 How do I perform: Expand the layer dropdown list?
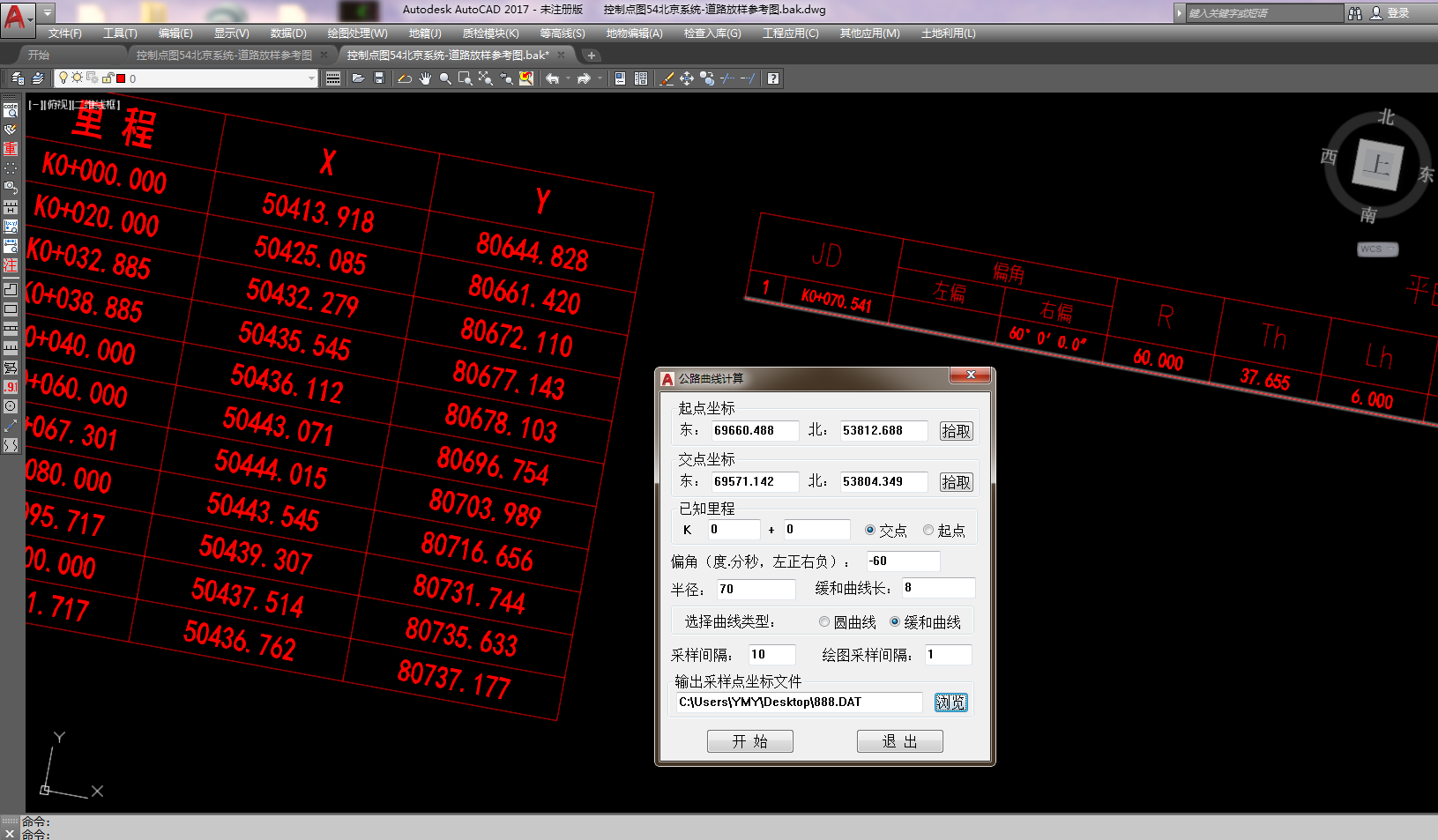[311, 78]
